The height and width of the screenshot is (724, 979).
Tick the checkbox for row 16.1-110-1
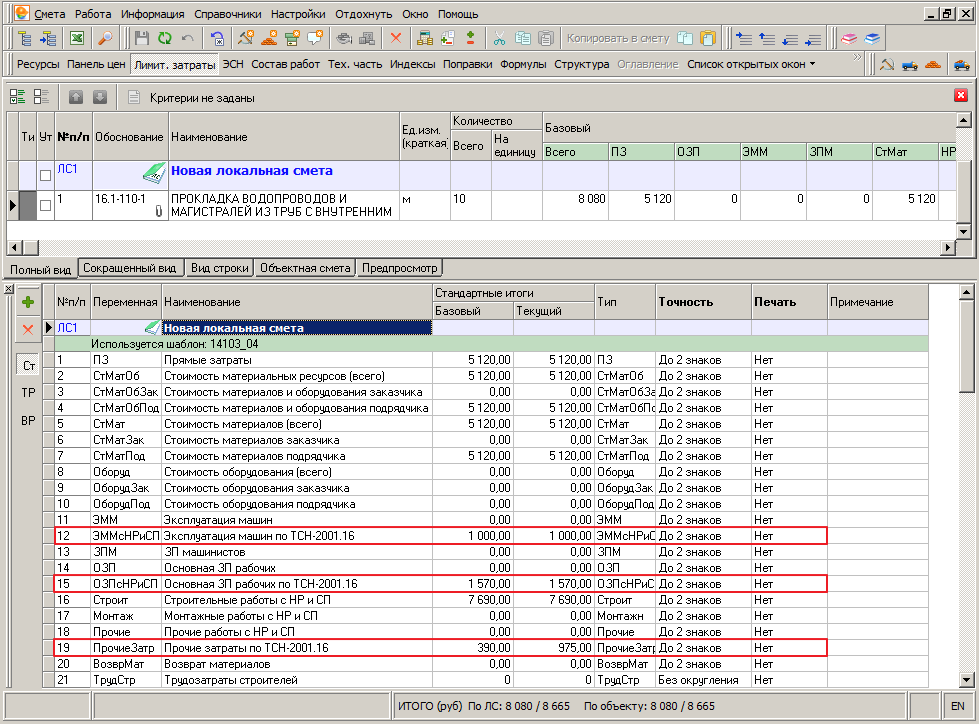tap(46, 205)
